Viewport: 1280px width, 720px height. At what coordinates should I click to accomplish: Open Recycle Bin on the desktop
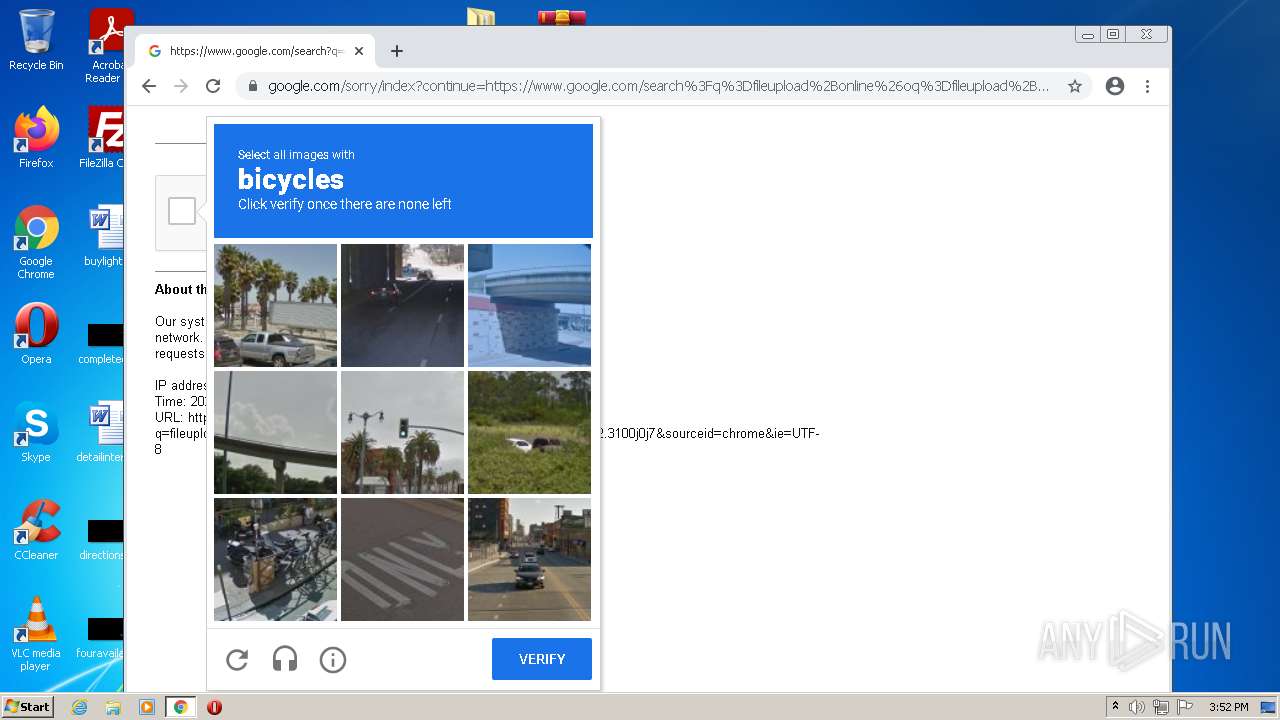tap(36, 40)
